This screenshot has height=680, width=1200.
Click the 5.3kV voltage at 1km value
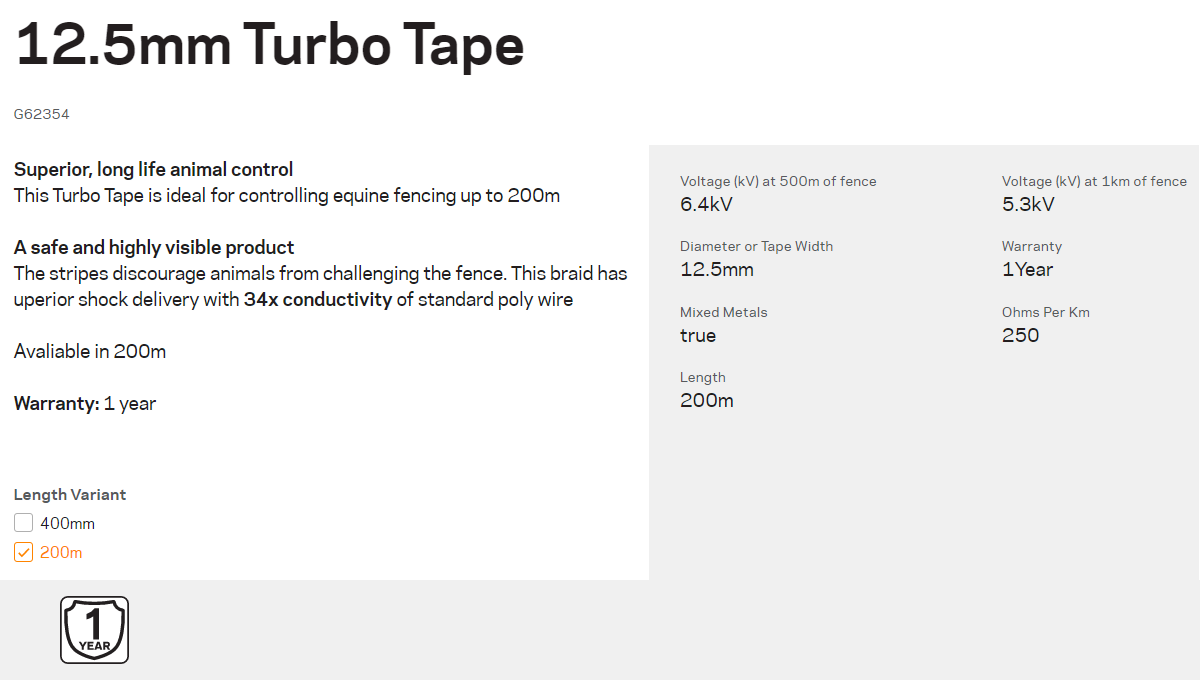(x=1028, y=204)
